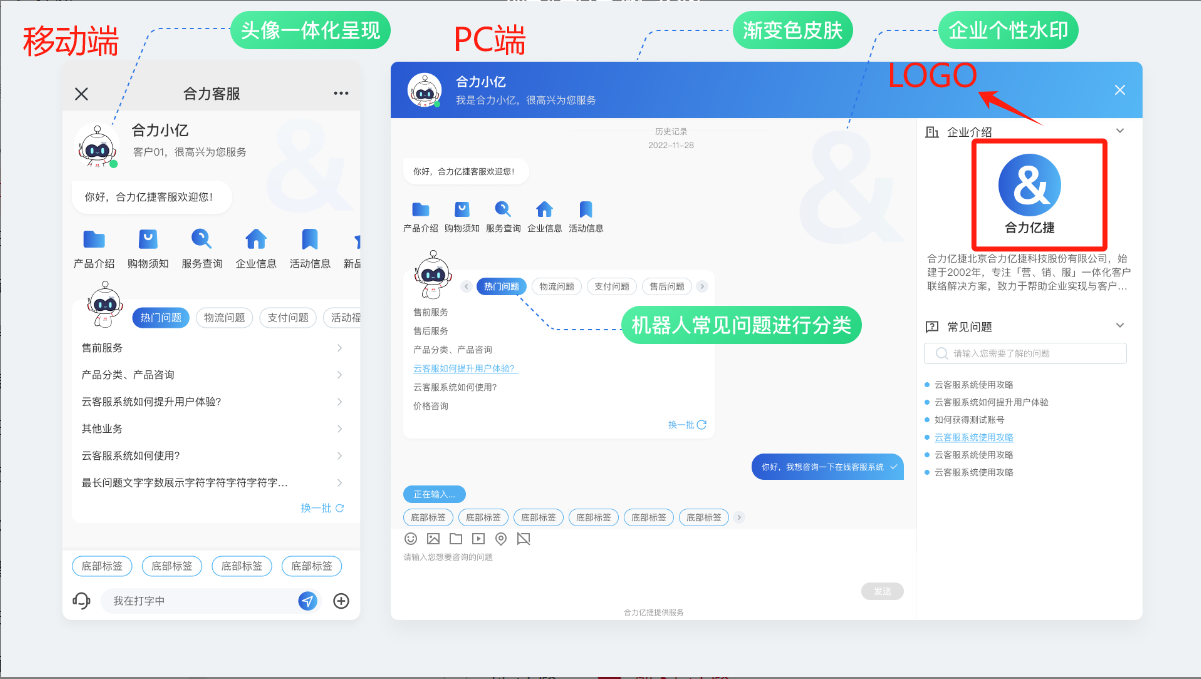The image size is (1201, 679).
Task: Click the 产品介绍 icon in the PC chat
Action: (x=421, y=209)
